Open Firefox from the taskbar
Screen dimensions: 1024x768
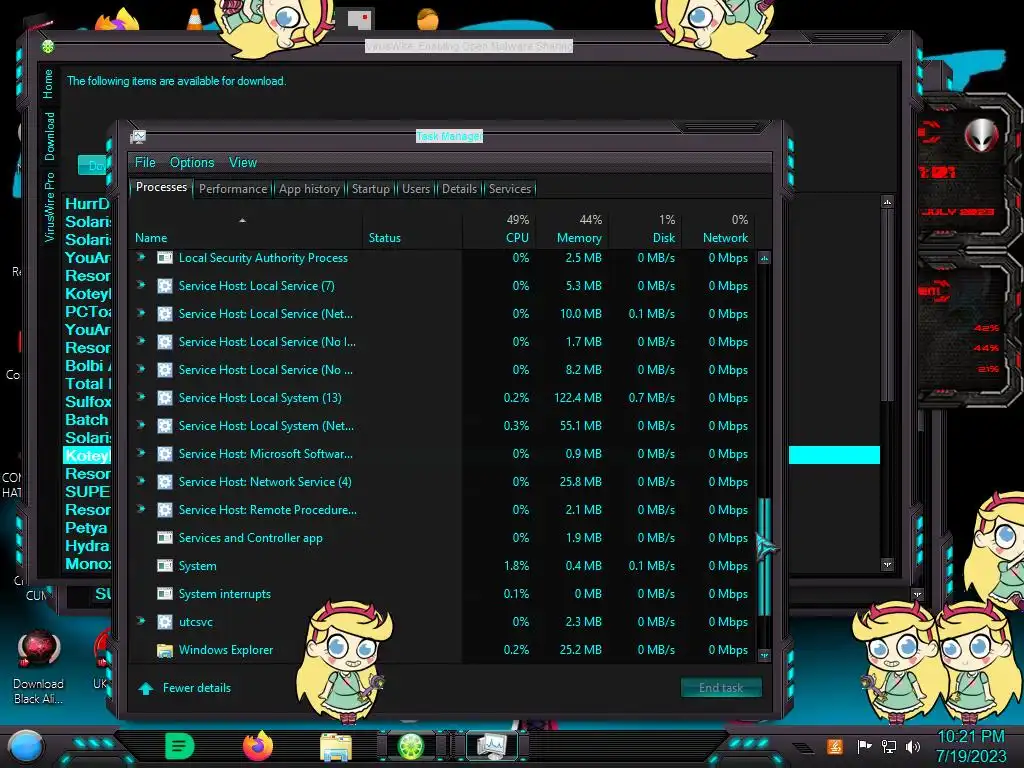tap(258, 746)
